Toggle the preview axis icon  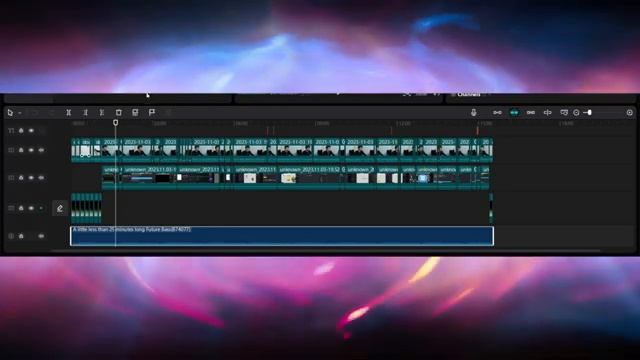[547, 113]
